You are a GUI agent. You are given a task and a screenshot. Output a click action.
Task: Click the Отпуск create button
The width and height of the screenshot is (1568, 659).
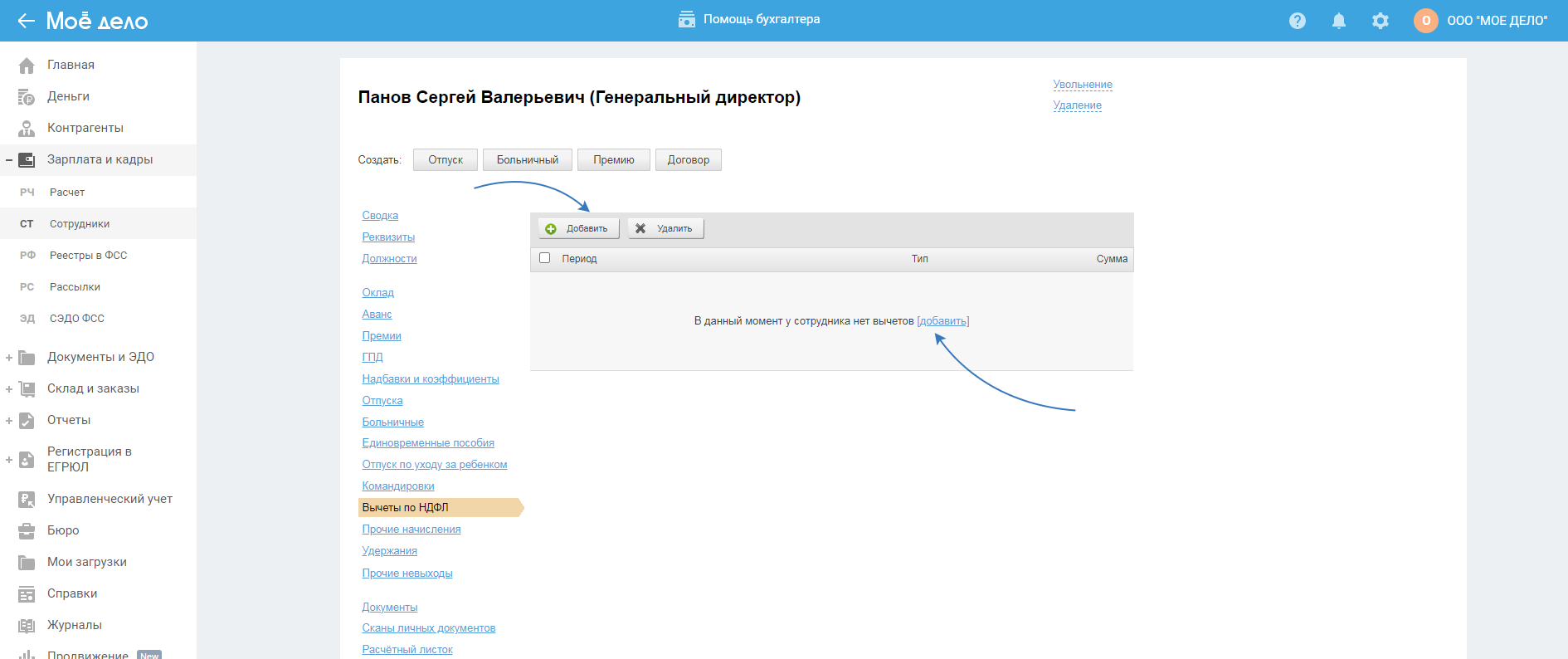click(x=446, y=159)
